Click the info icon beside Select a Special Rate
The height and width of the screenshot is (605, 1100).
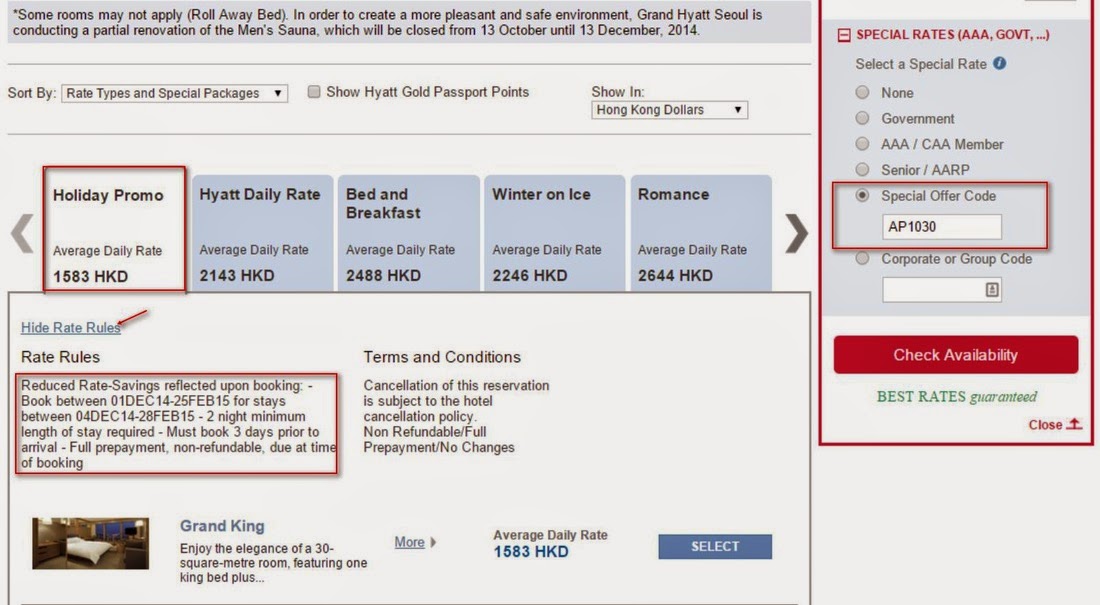point(999,64)
